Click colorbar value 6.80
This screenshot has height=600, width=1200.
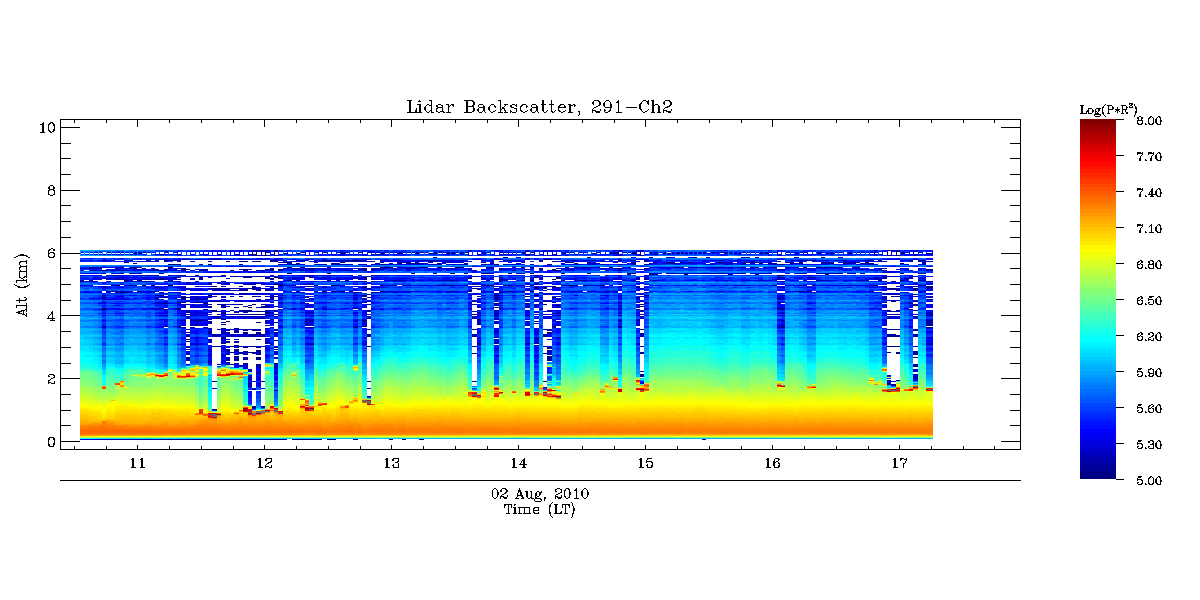(x=1148, y=264)
